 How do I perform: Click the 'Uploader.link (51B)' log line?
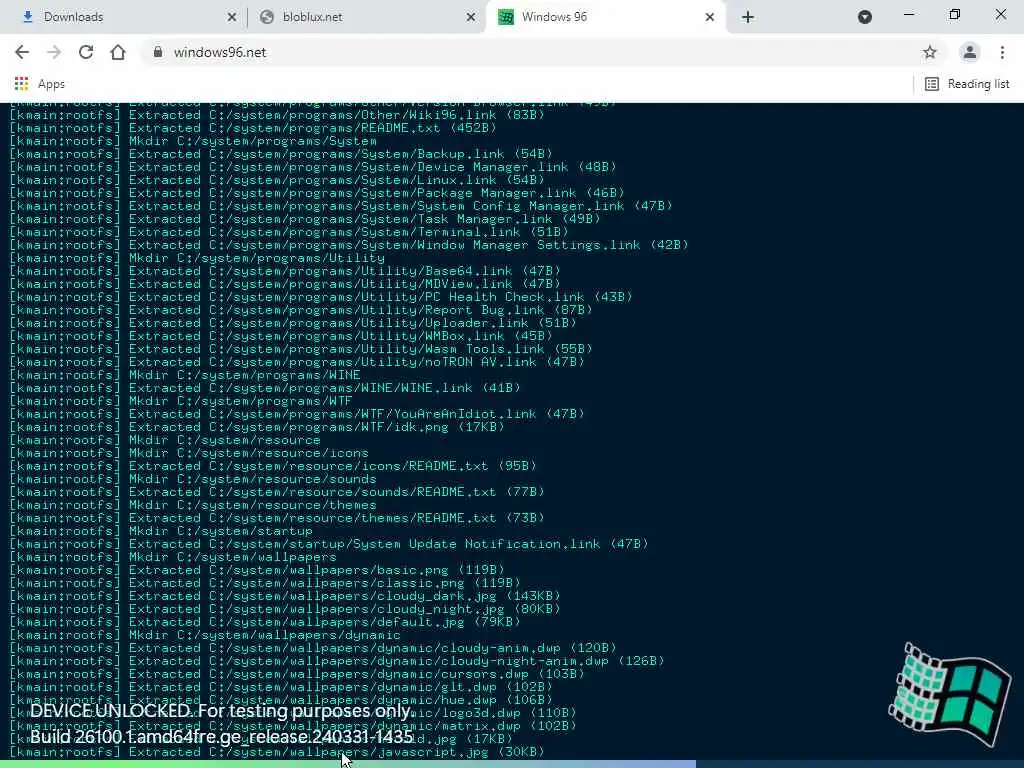click(x=293, y=323)
